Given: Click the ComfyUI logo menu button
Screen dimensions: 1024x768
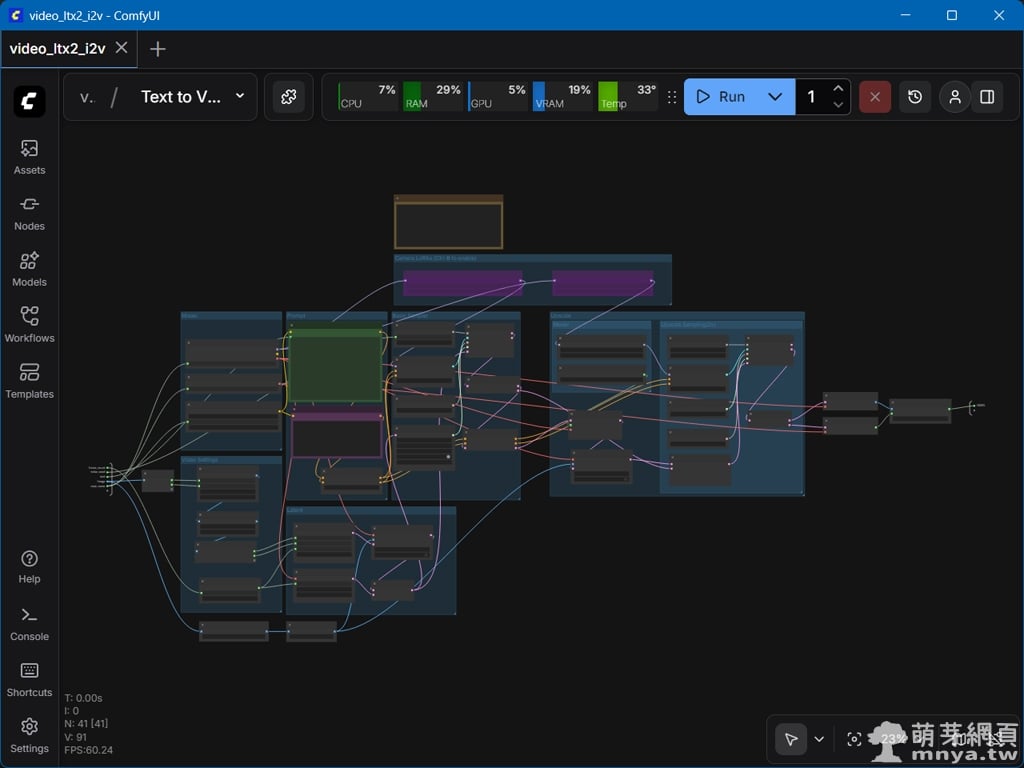Looking at the screenshot, I should pyautogui.click(x=29, y=101).
